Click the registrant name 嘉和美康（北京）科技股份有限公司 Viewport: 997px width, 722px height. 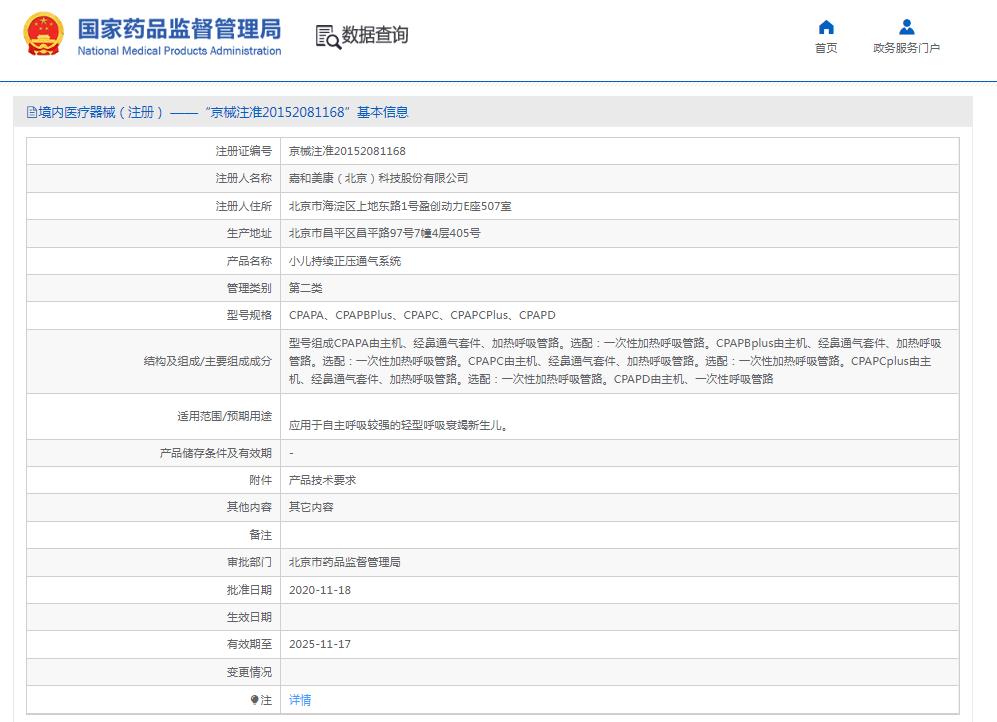(378, 178)
